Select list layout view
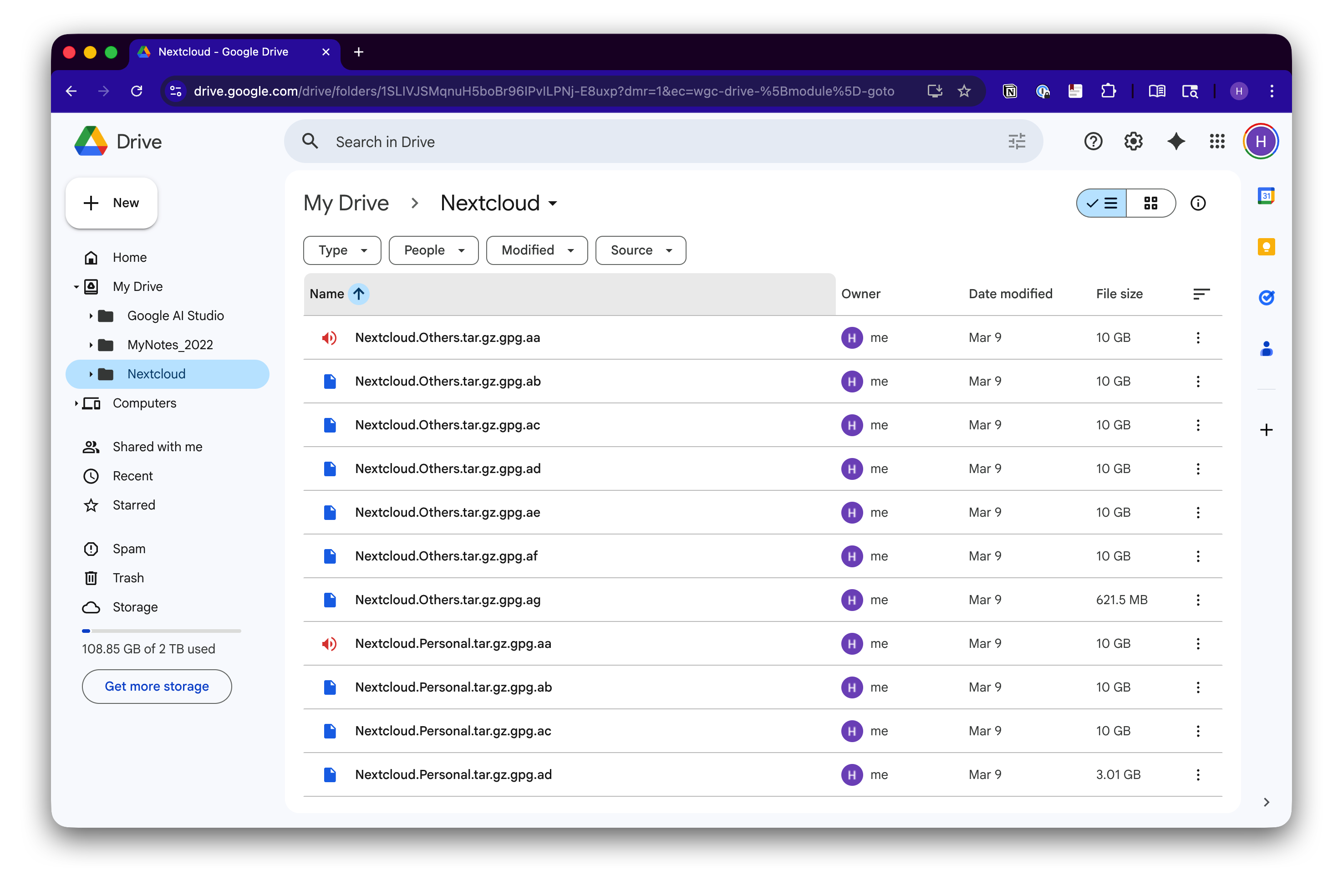This screenshot has width=1343, height=896. pyautogui.click(x=1102, y=203)
